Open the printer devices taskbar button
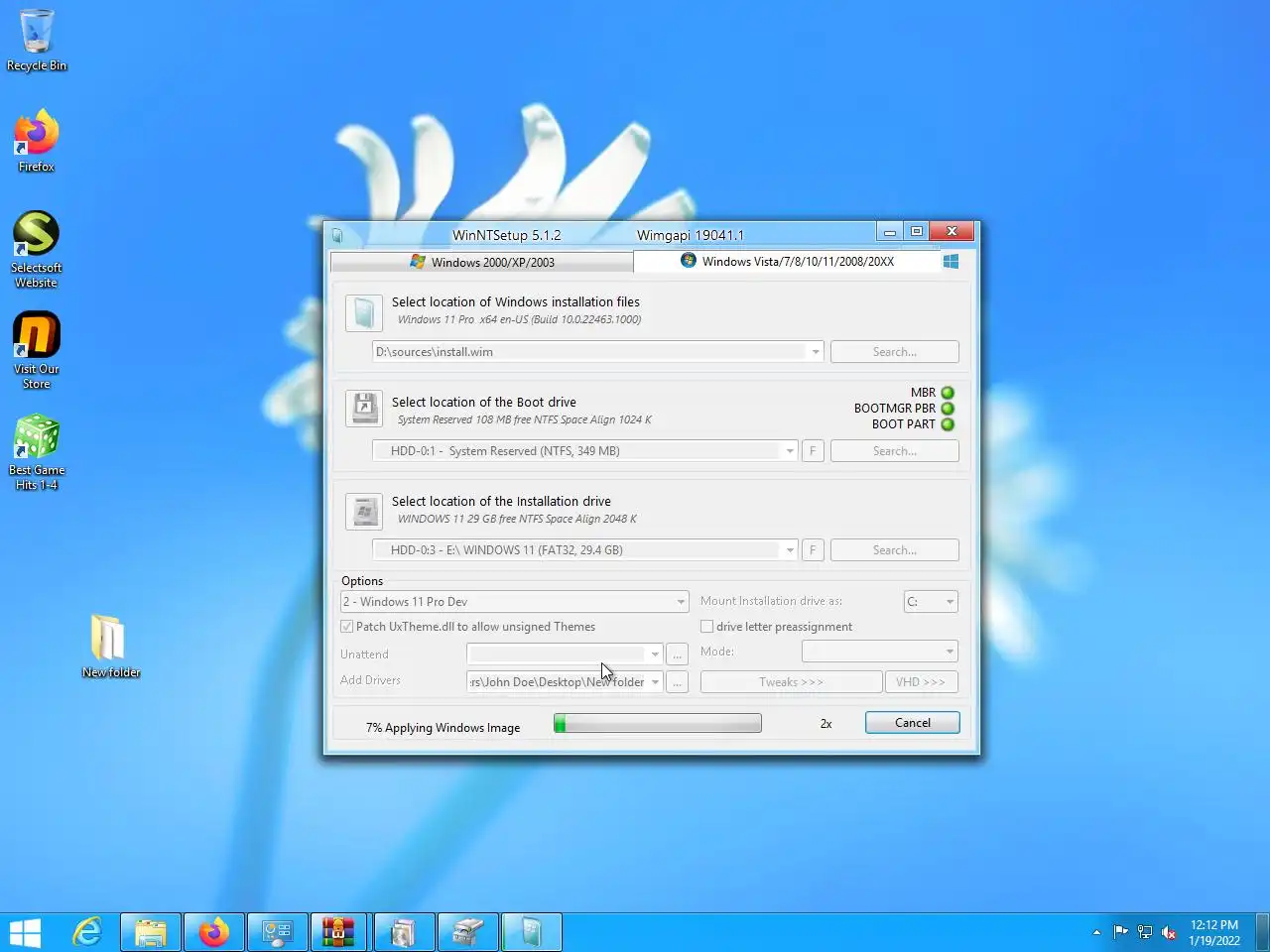This screenshot has width=1270, height=952. pyautogui.click(x=468, y=932)
